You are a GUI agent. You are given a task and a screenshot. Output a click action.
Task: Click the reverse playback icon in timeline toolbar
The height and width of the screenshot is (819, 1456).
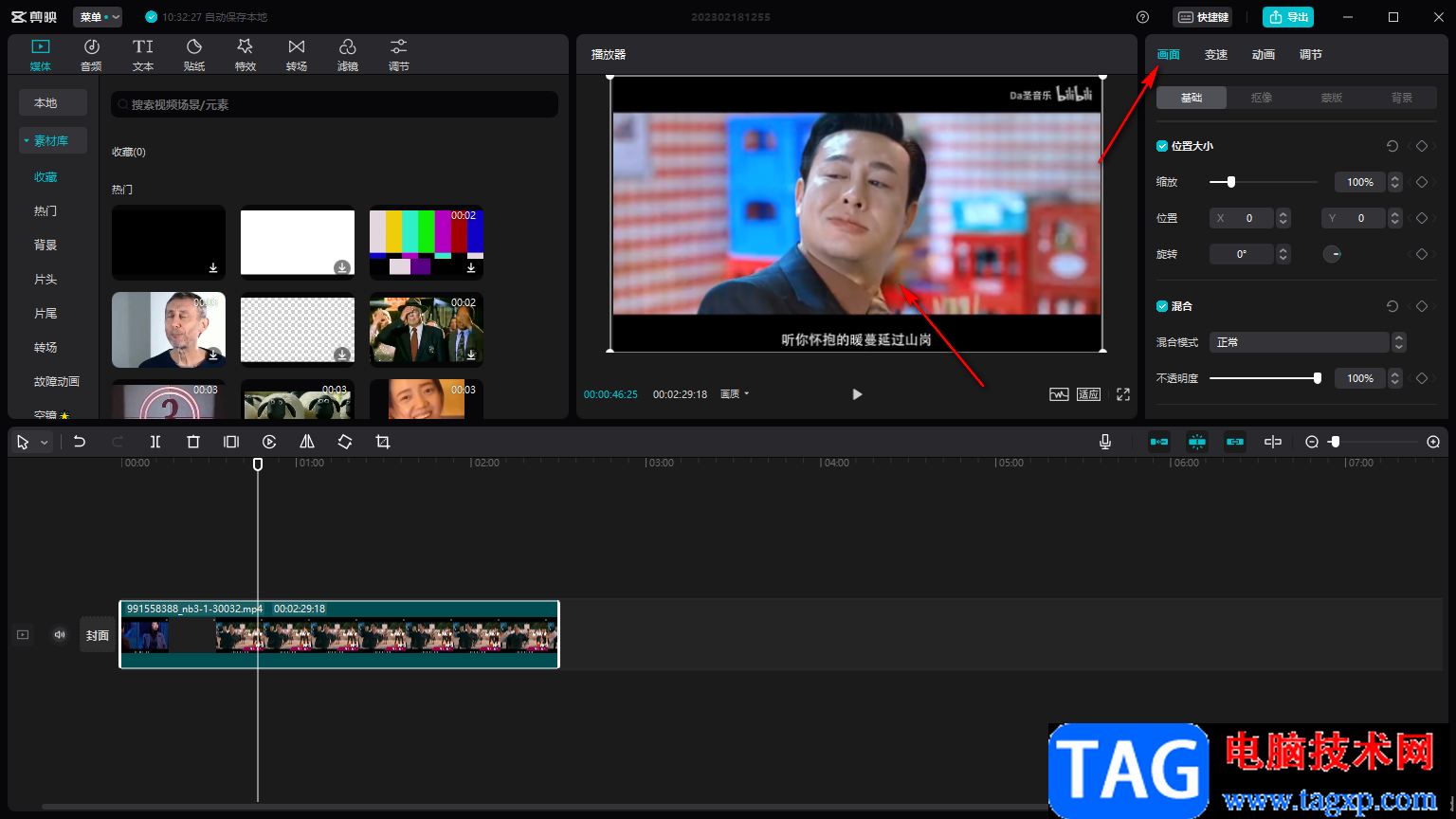(269, 442)
